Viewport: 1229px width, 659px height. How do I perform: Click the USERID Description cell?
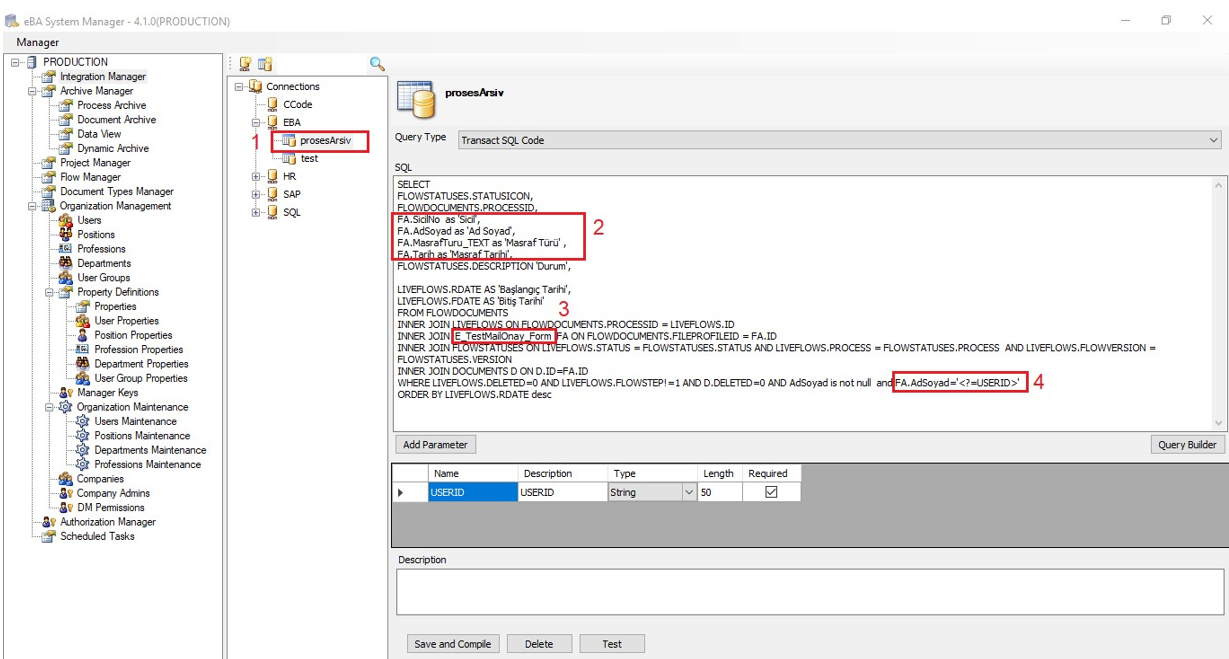click(562, 492)
